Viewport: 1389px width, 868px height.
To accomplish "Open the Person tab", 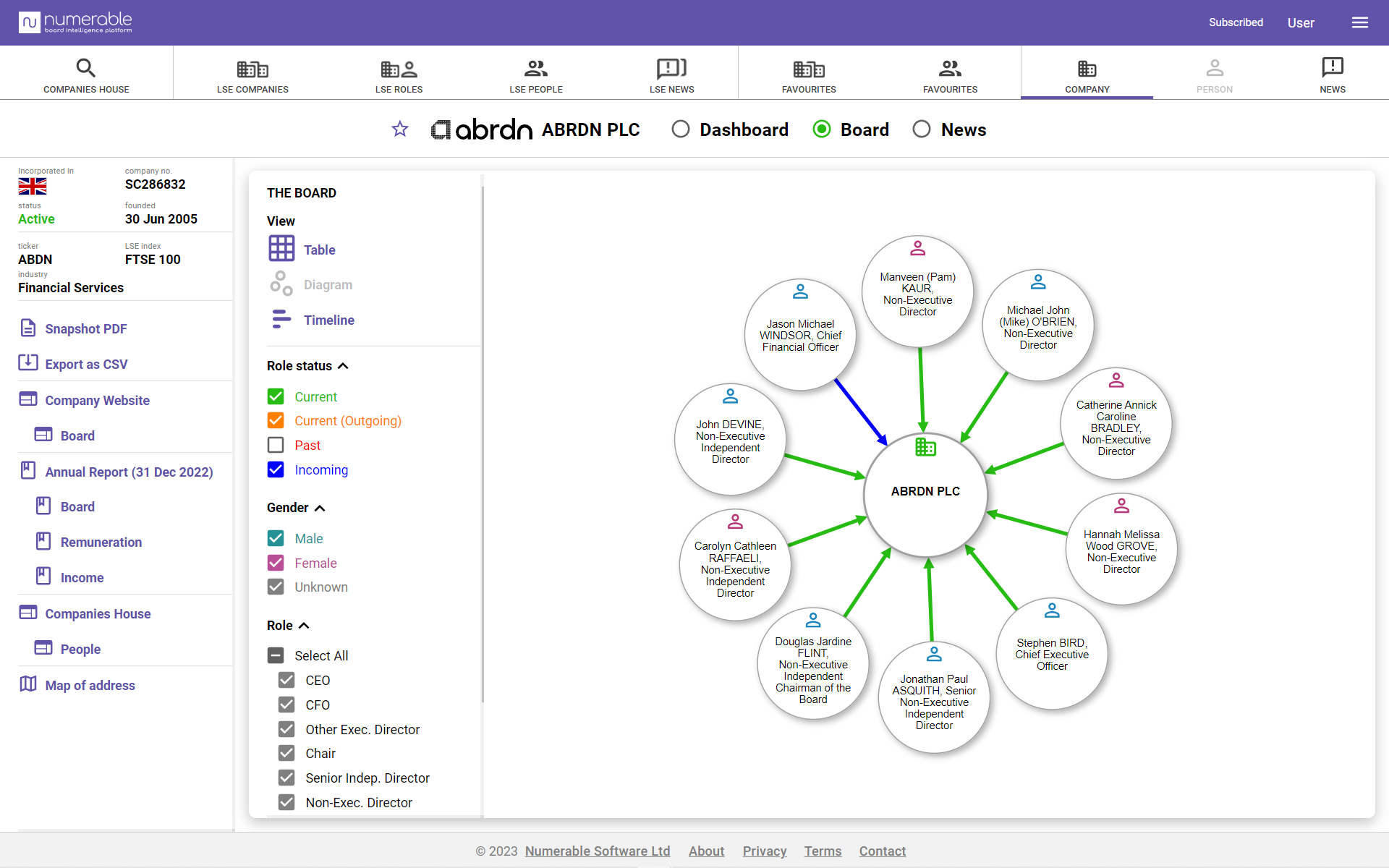I will click(1214, 75).
